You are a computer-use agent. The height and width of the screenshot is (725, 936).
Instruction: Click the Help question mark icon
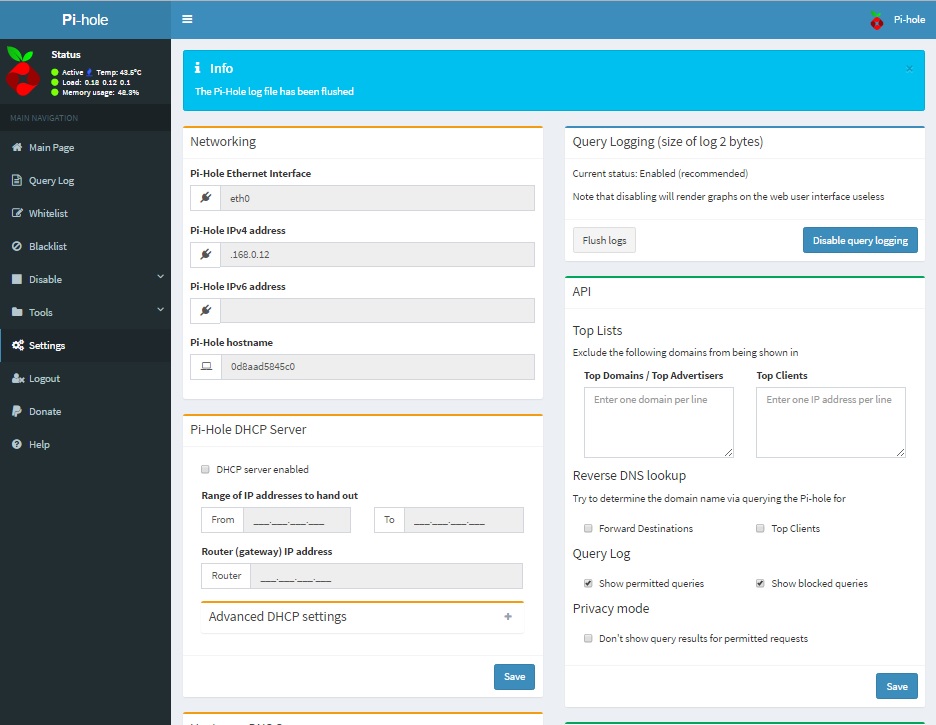pos(17,444)
